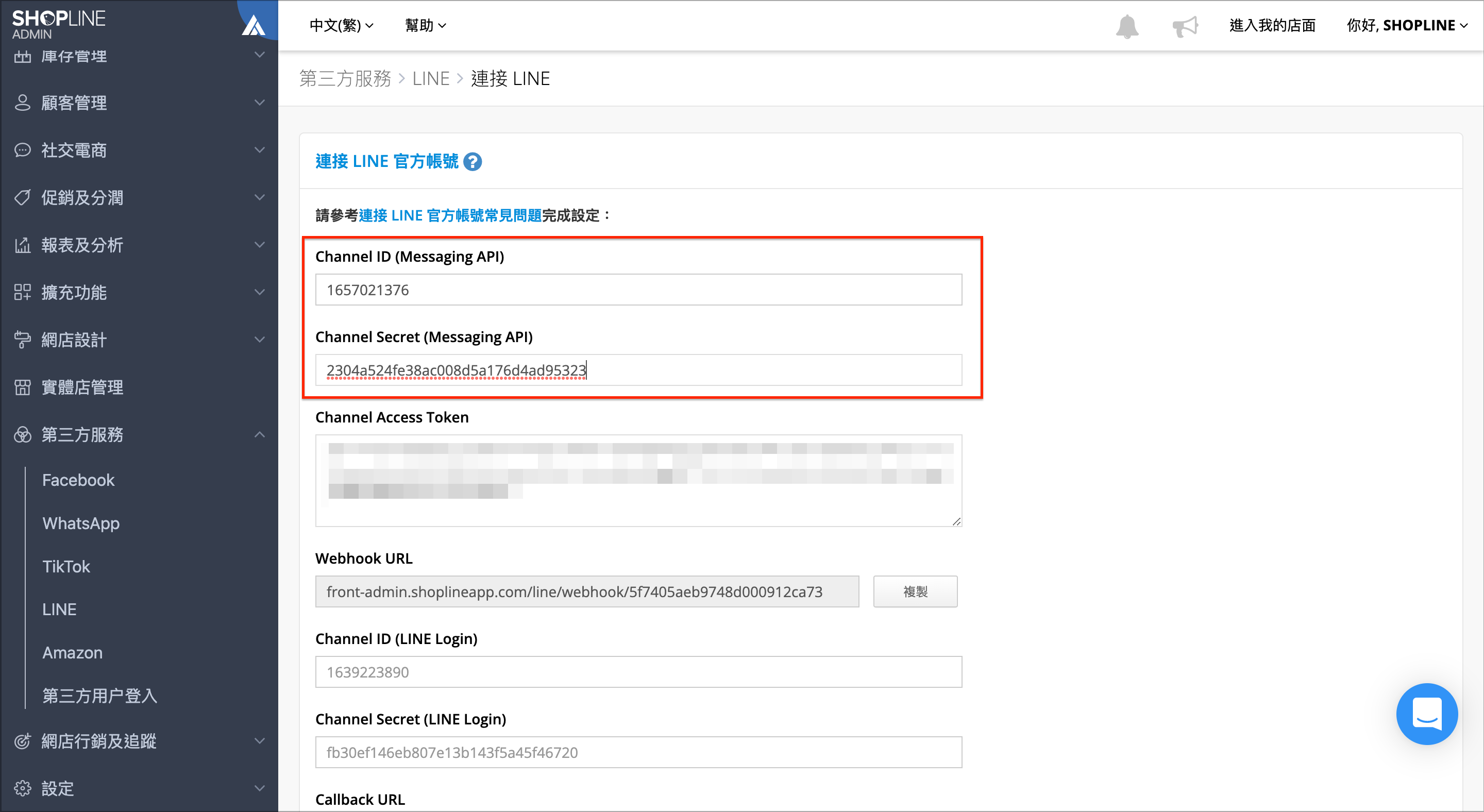Open the 幫助 help dropdown
Image resolution: width=1484 pixels, height=812 pixels.
(425, 25)
